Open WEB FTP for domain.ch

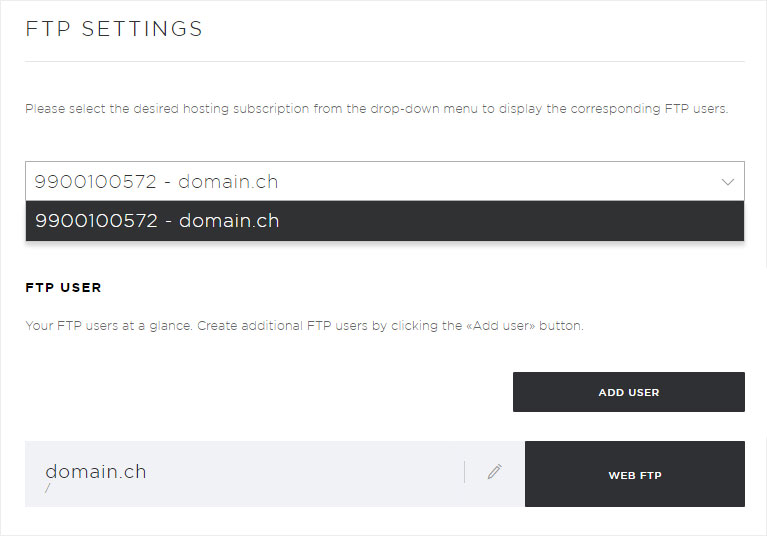tap(634, 474)
